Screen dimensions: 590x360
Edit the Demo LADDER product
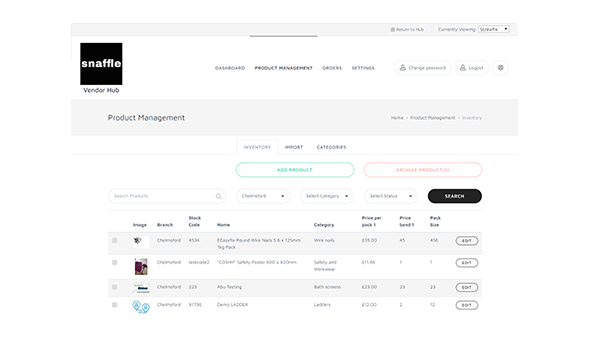(467, 305)
